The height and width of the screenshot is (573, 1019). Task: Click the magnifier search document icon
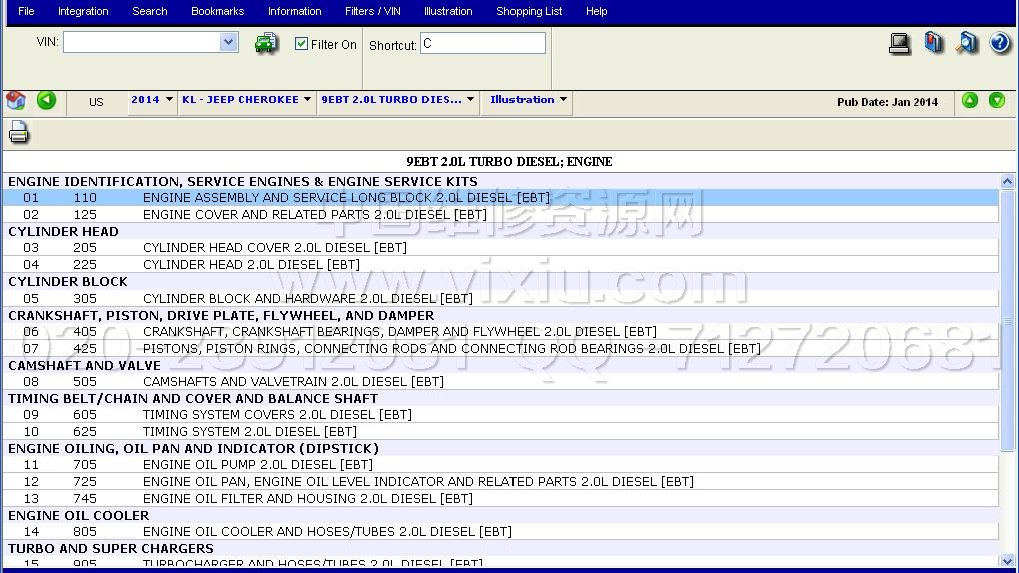click(967, 43)
